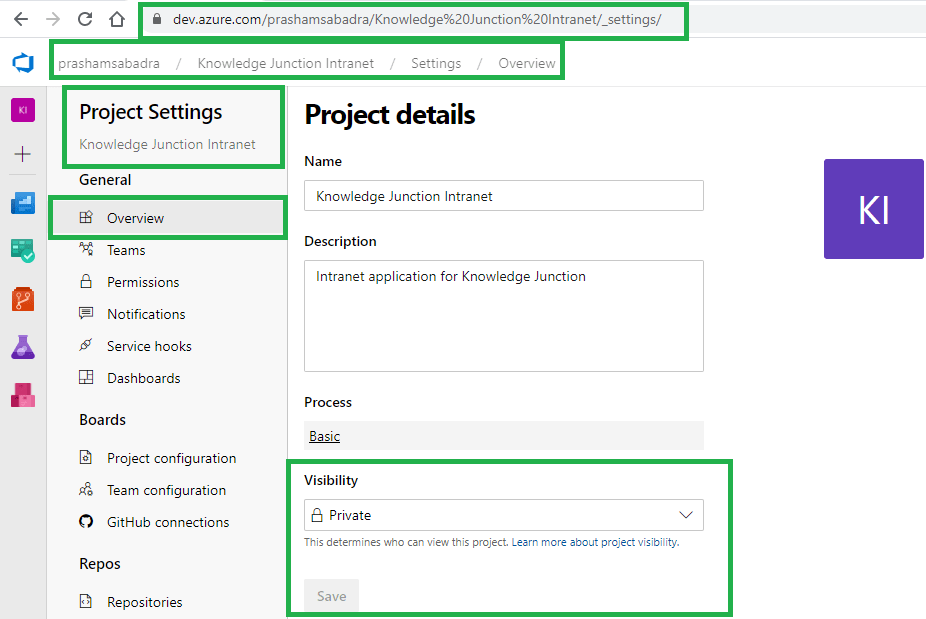Click the Notifications chat icon
Viewport: 926px width, 619px height.
click(86, 313)
